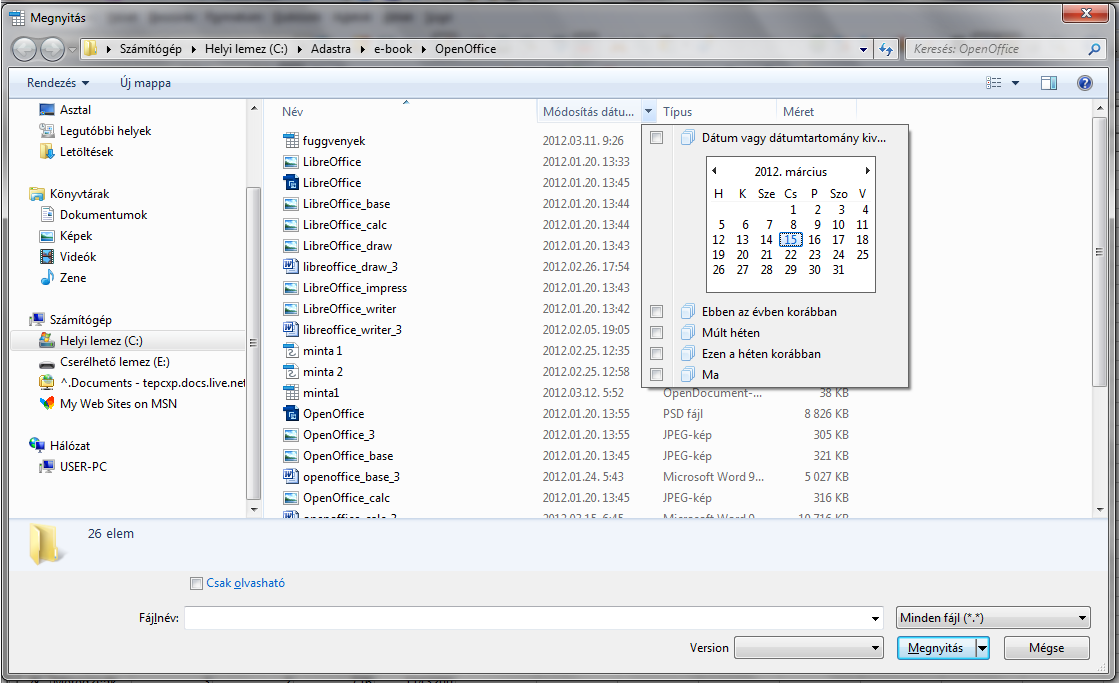Enable the 'Csak olvasható' checkbox
The image size is (1119, 683).
click(196, 583)
